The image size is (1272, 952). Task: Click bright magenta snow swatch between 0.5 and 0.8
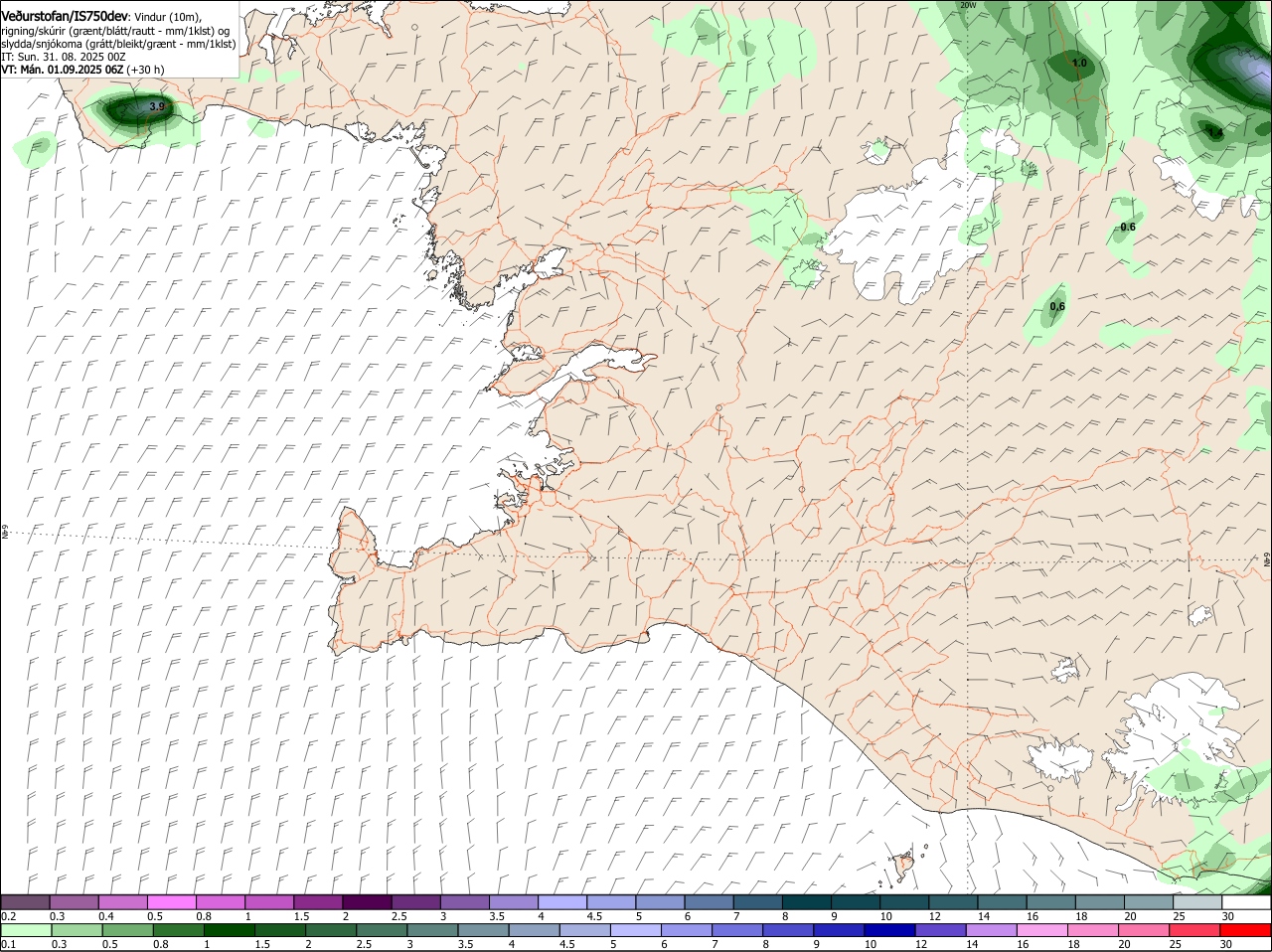tap(171, 901)
